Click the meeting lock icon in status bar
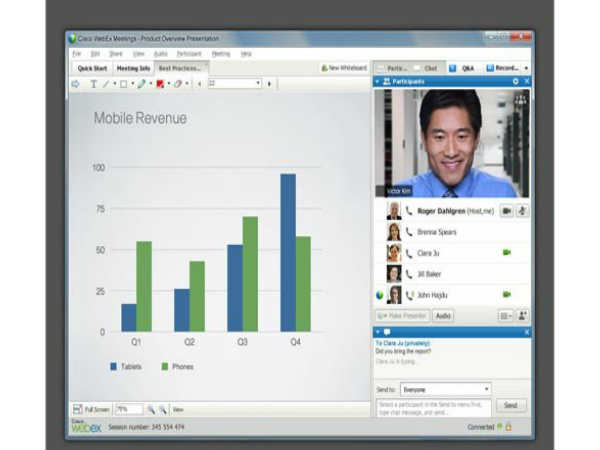600x450 pixels. tap(509, 426)
